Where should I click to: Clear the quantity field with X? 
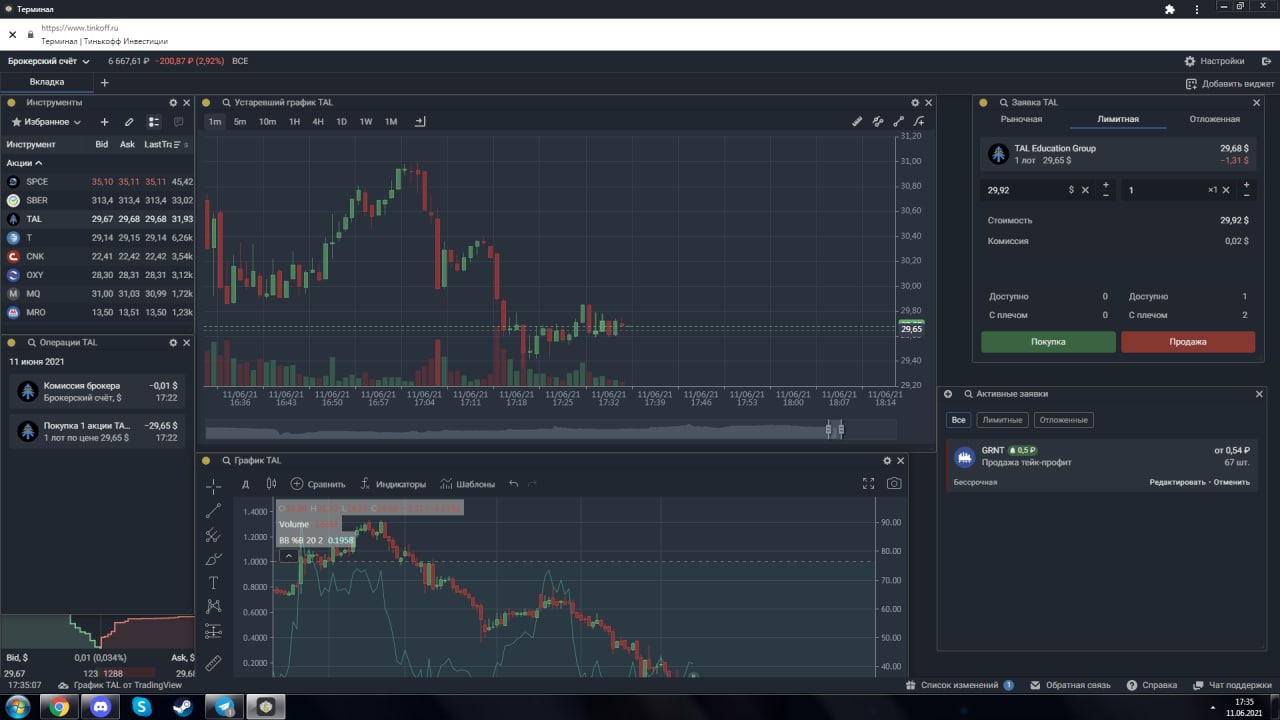tap(1226, 190)
